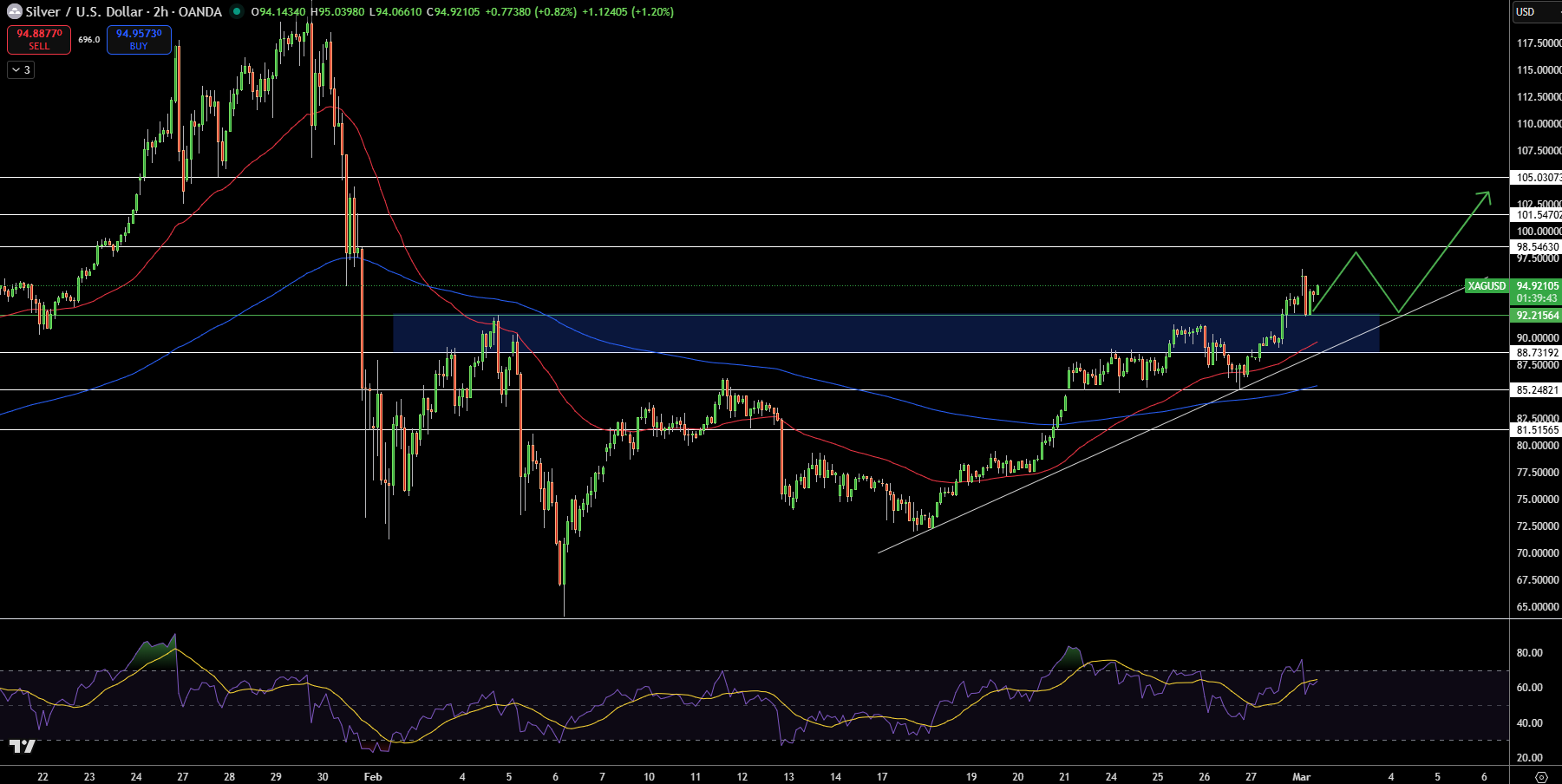Click the high value H95.03980

[337, 12]
